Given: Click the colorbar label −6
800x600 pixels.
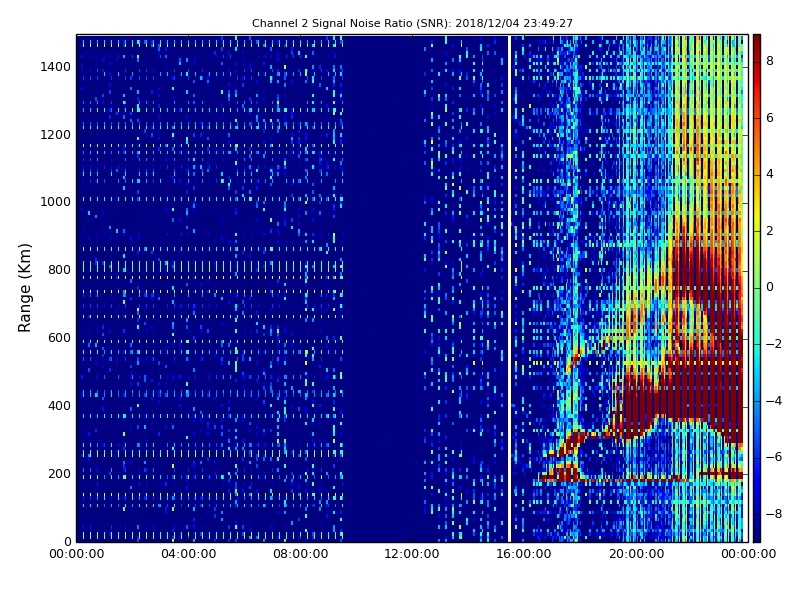Looking at the screenshot, I should (774, 457).
